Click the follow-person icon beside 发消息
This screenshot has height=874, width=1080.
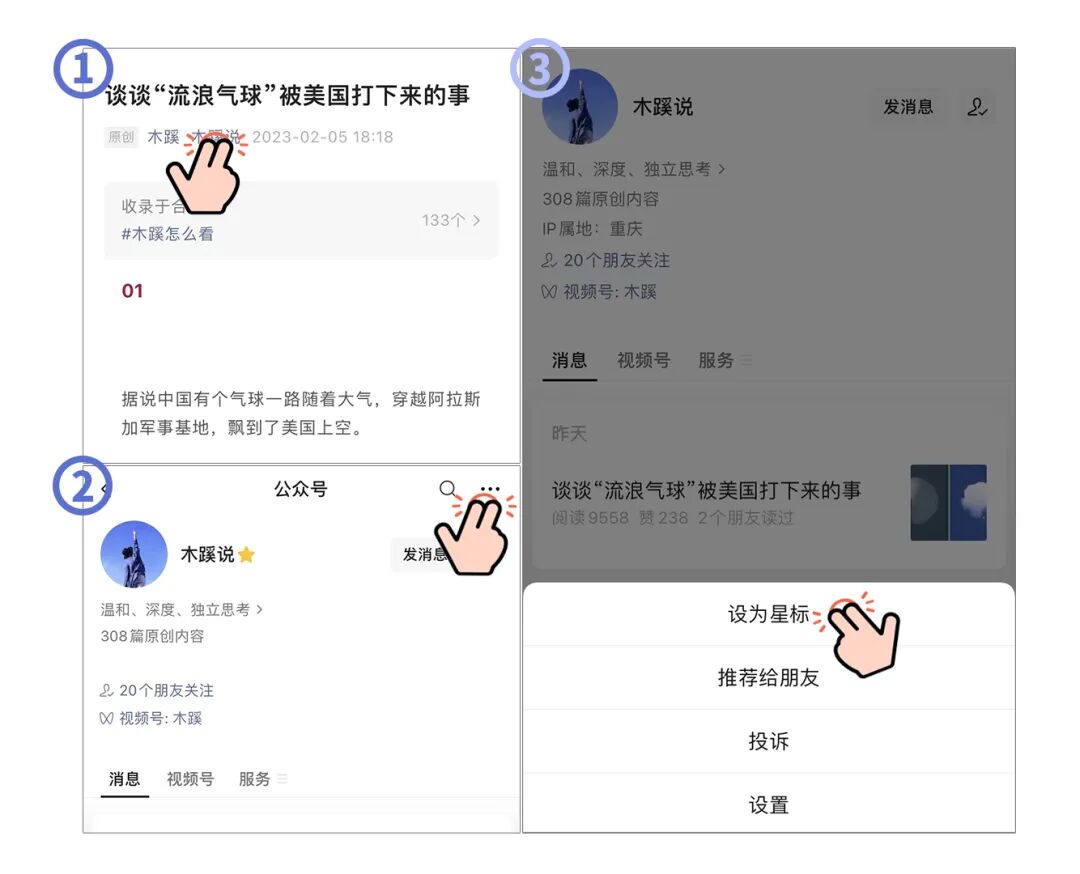[x=977, y=107]
